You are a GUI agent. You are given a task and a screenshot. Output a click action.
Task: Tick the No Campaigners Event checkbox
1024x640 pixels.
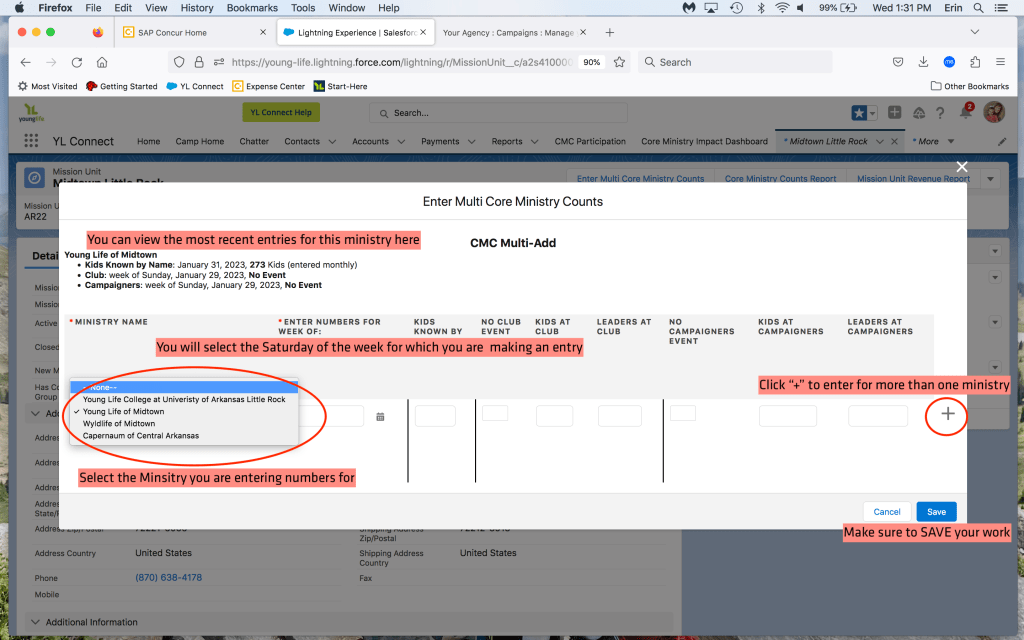coord(683,413)
